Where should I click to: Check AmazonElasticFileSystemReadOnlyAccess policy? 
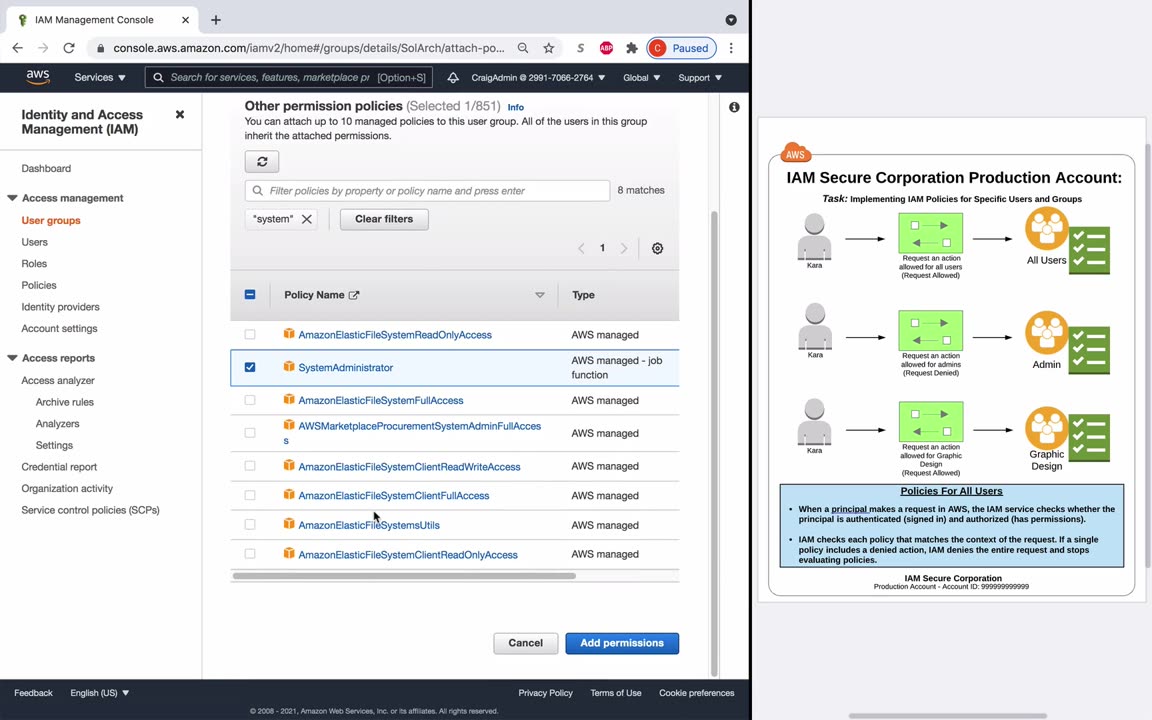coord(250,334)
